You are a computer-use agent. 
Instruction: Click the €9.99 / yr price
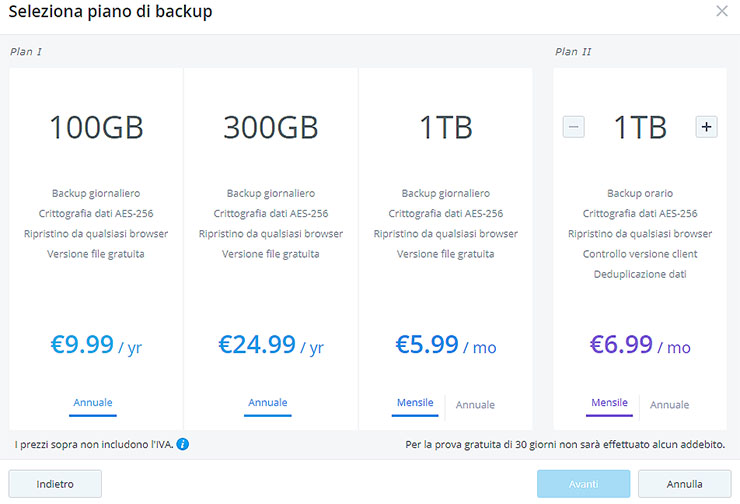coord(96,346)
